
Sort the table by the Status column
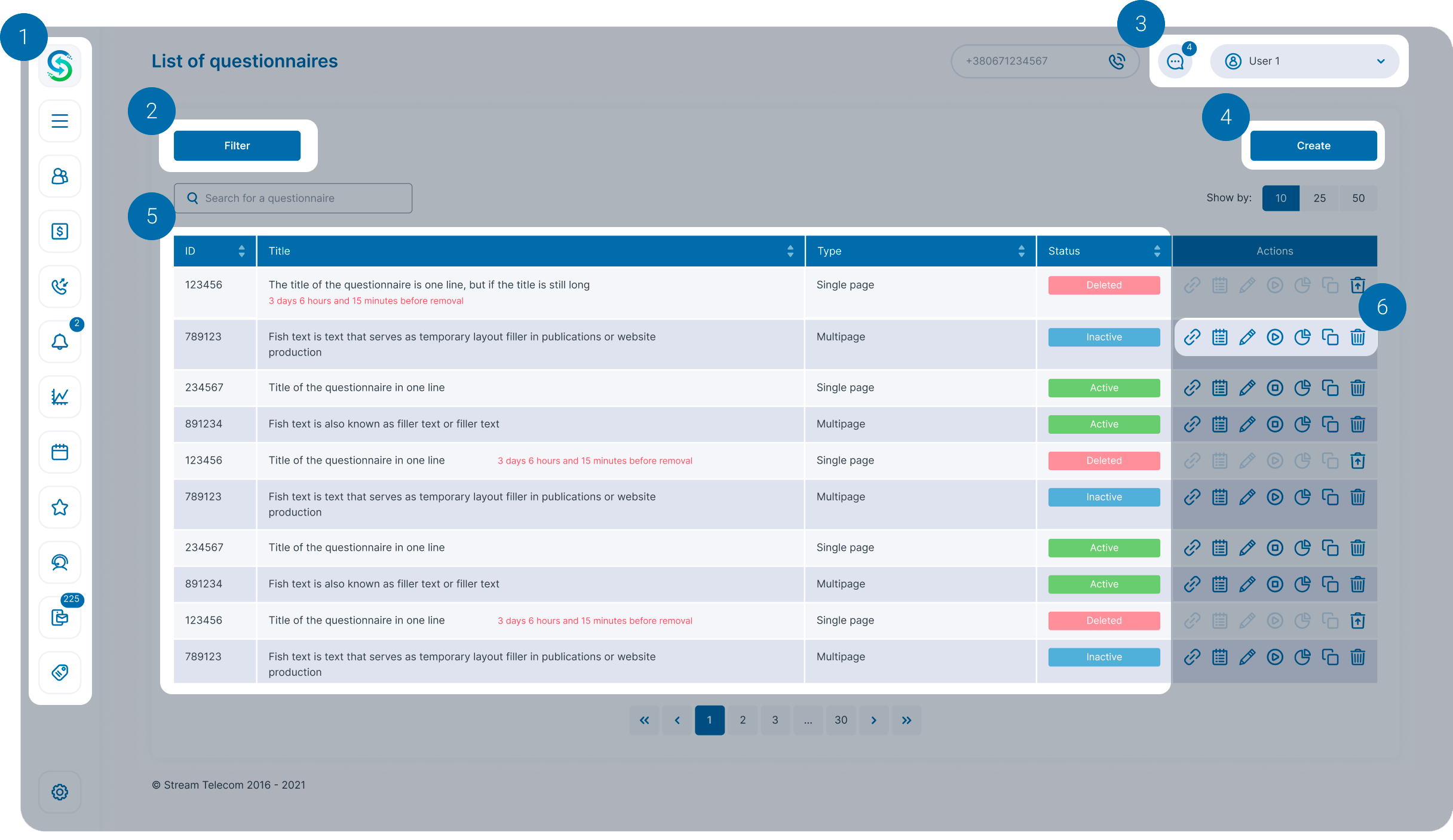click(1157, 251)
